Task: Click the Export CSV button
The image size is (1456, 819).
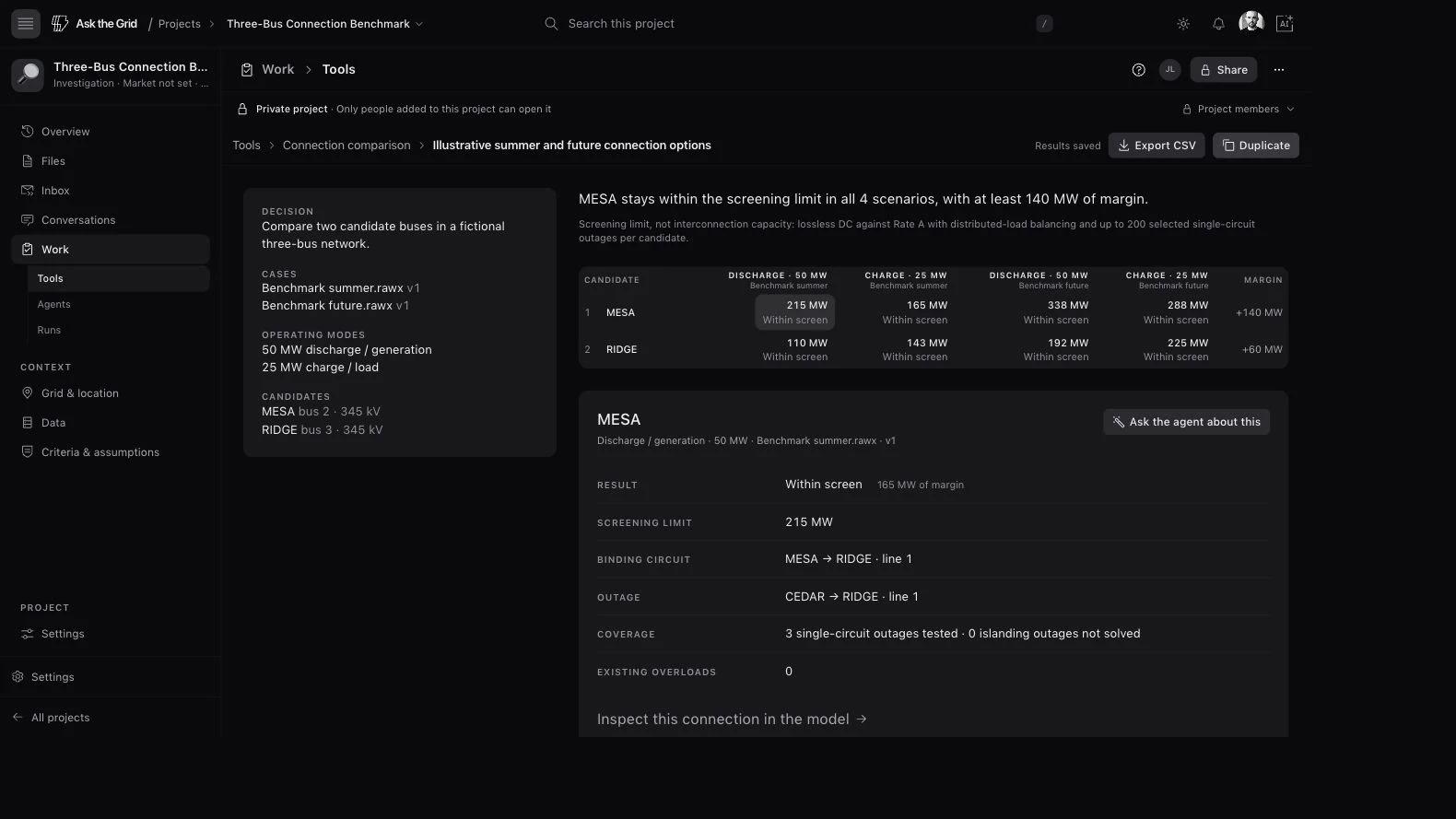Action: tap(1157, 146)
